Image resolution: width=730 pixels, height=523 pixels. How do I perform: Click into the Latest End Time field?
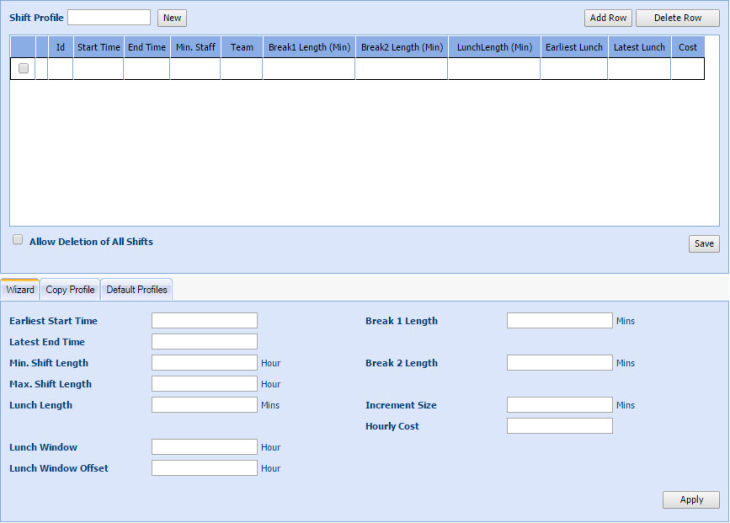coord(204,342)
